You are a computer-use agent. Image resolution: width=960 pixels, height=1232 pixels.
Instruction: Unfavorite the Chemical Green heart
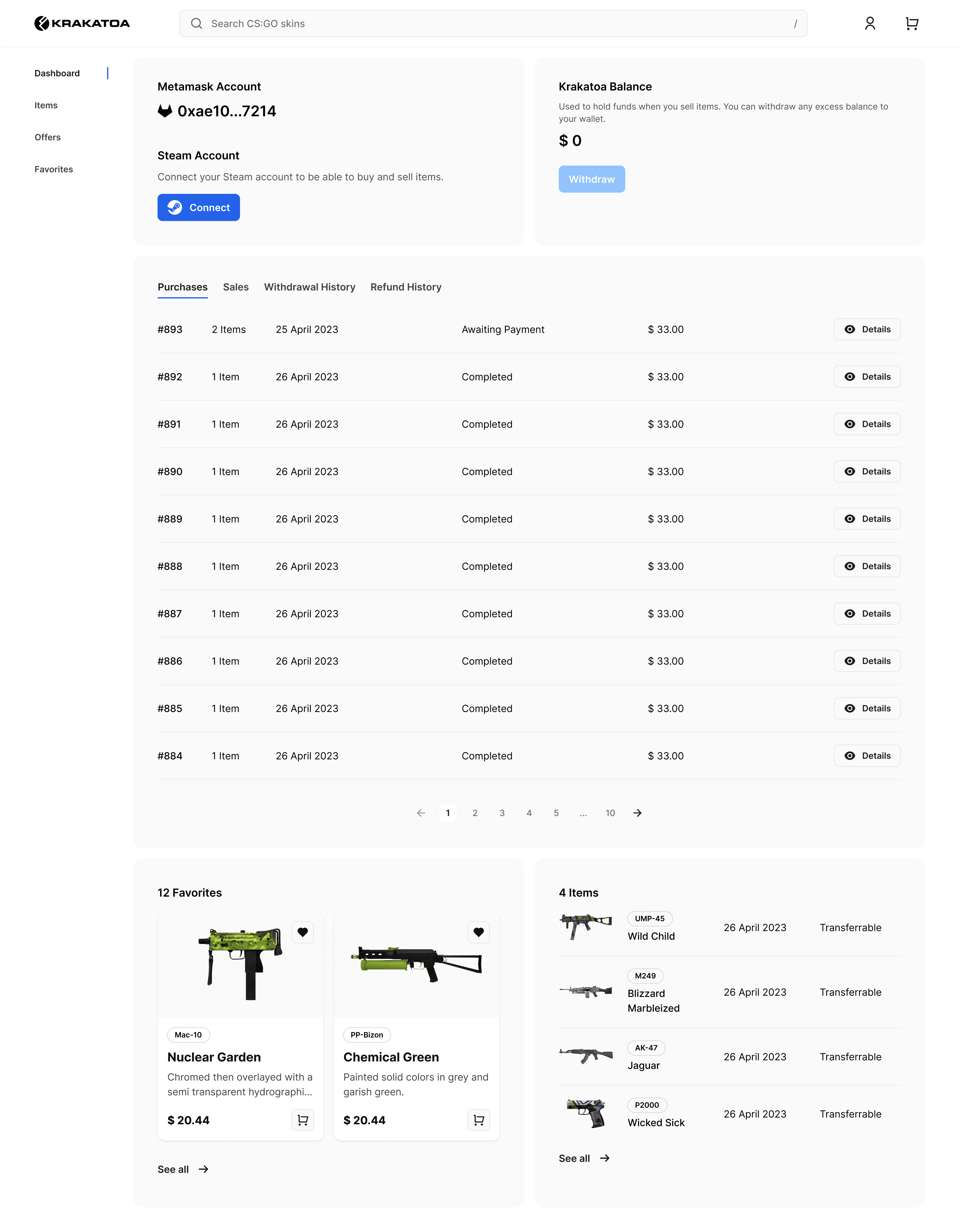coord(478,932)
